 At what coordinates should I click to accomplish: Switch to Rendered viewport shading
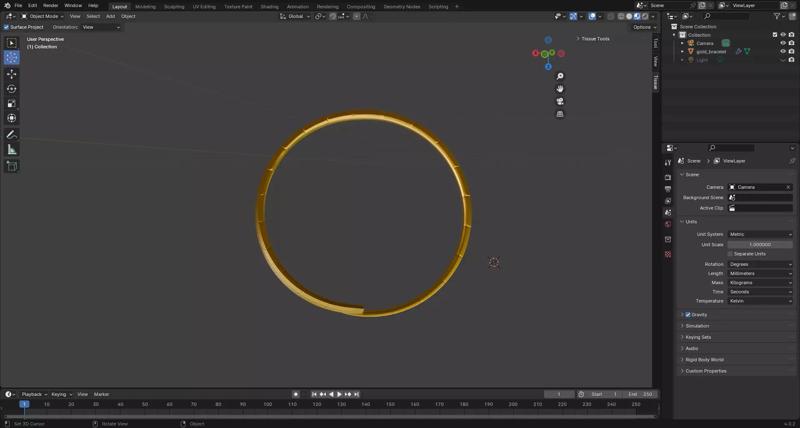tap(645, 16)
